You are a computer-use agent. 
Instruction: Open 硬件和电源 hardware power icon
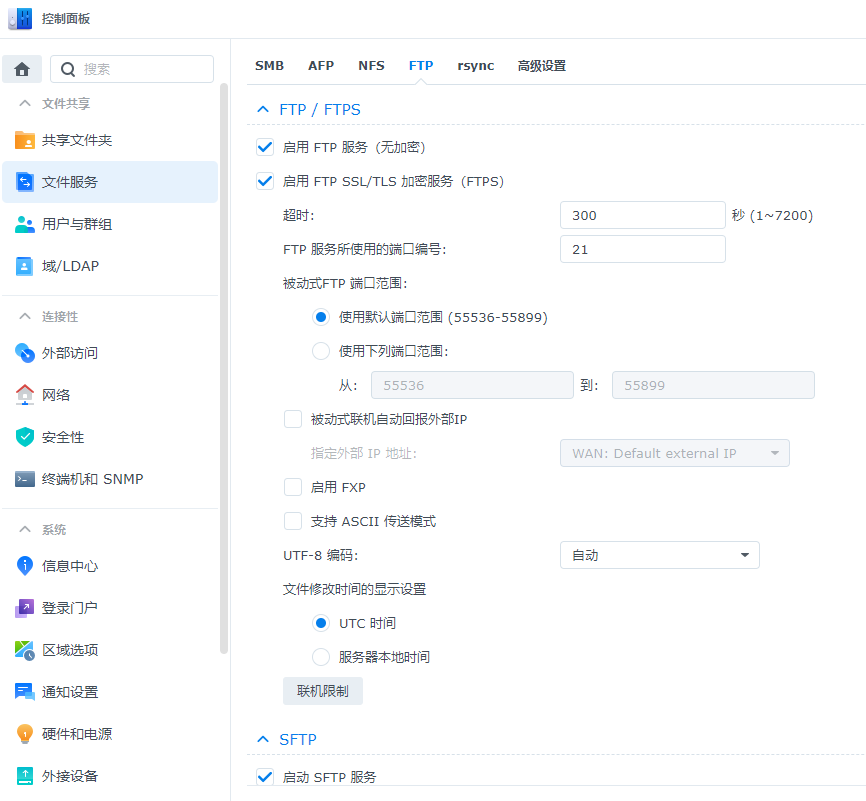(25, 734)
